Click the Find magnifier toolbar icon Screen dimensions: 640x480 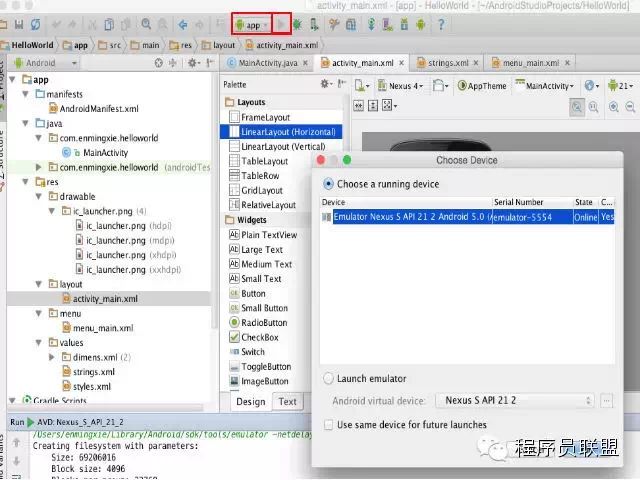[x=146, y=24]
